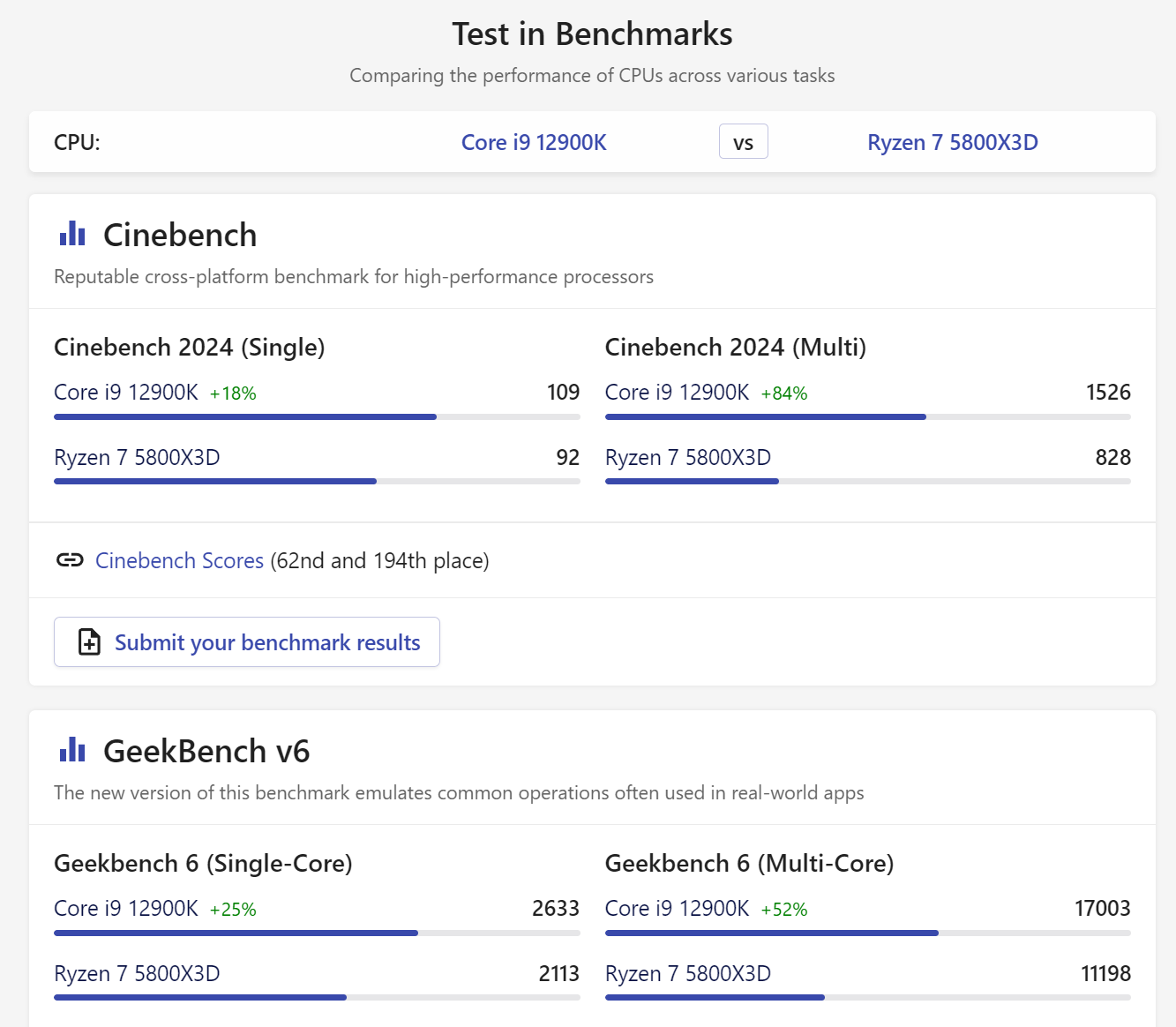
Task: Click the score "1526"
Action: pyautogui.click(x=1108, y=392)
